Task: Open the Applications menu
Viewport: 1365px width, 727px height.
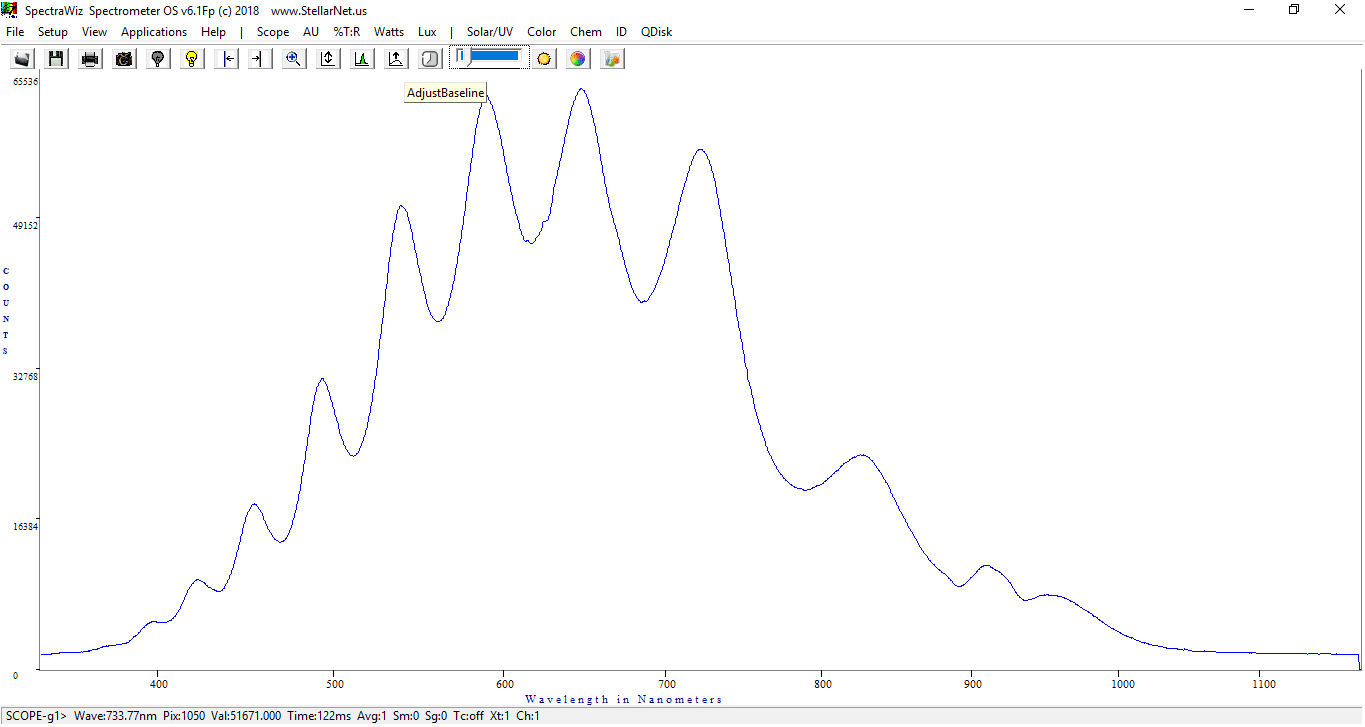Action: pos(154,32)
